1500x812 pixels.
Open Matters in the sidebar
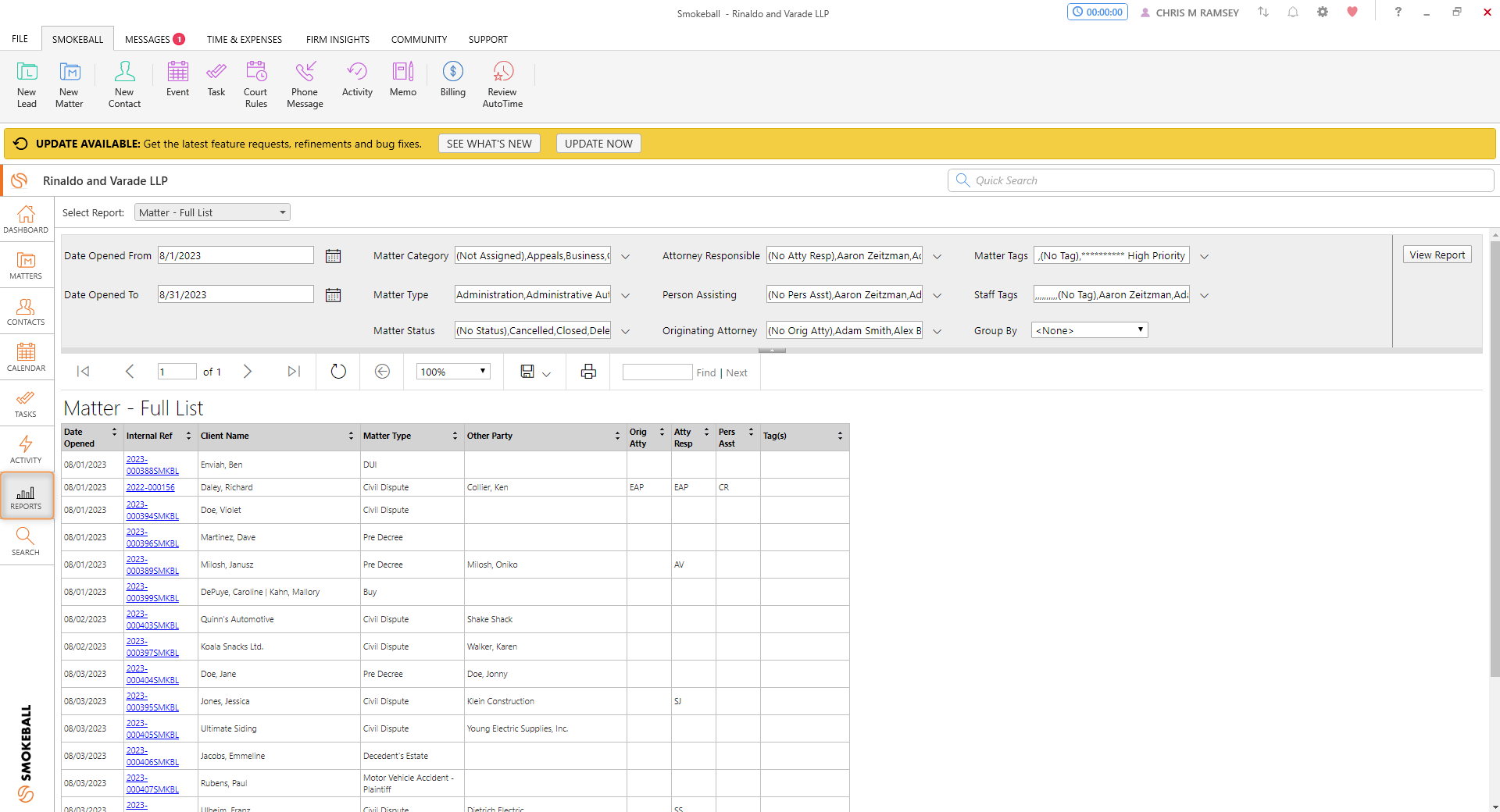click(x=26, y=265)
